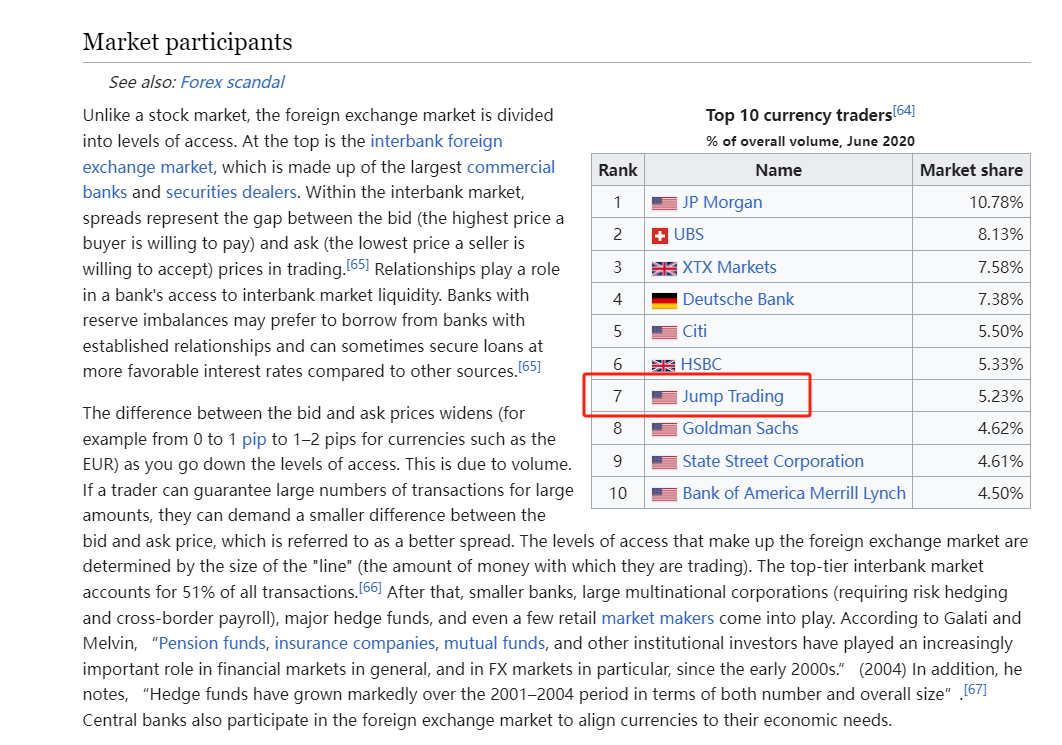Open the Goldman Sachs link

point(740,429)
